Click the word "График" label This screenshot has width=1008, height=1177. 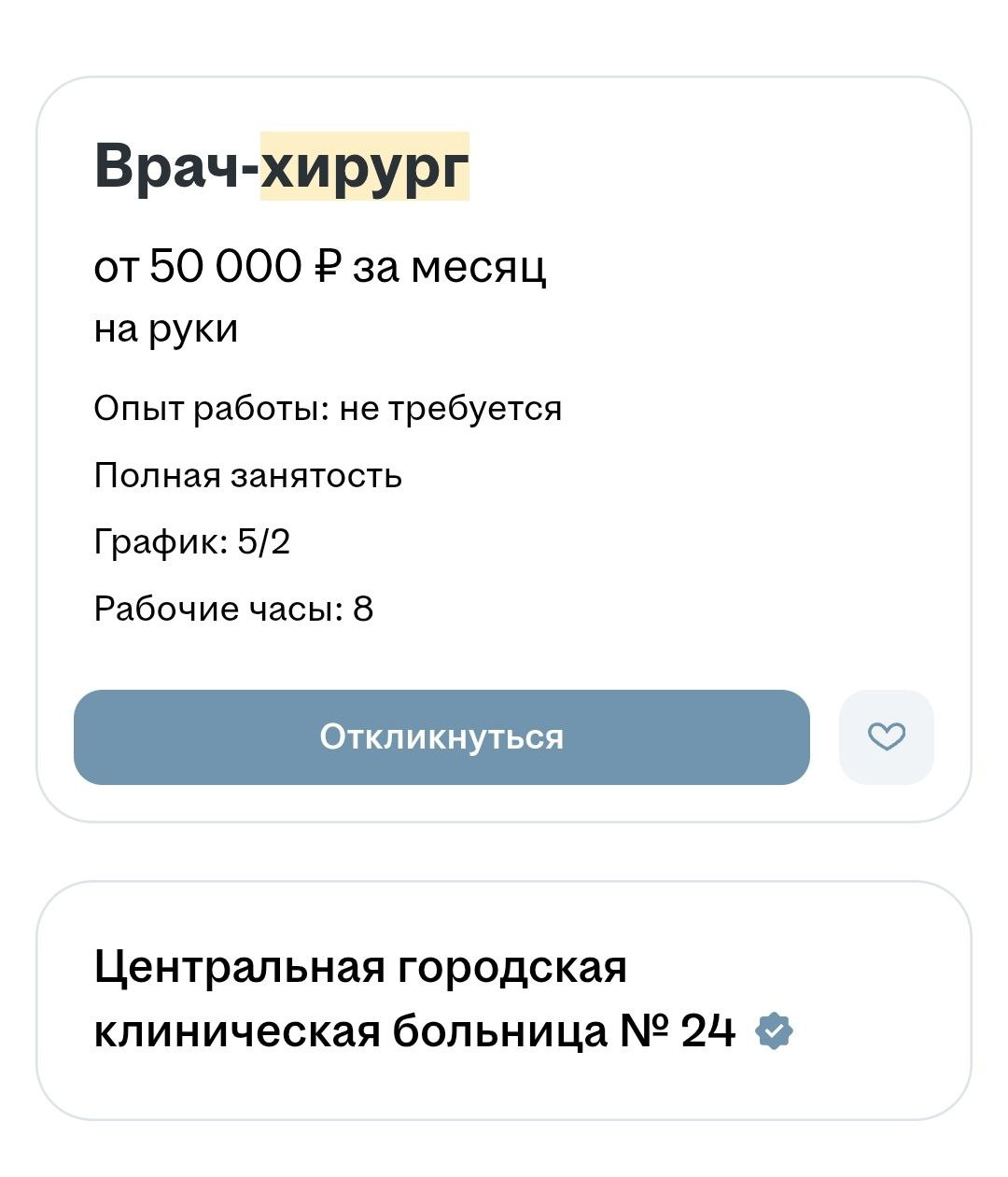[x=157, y=542]
